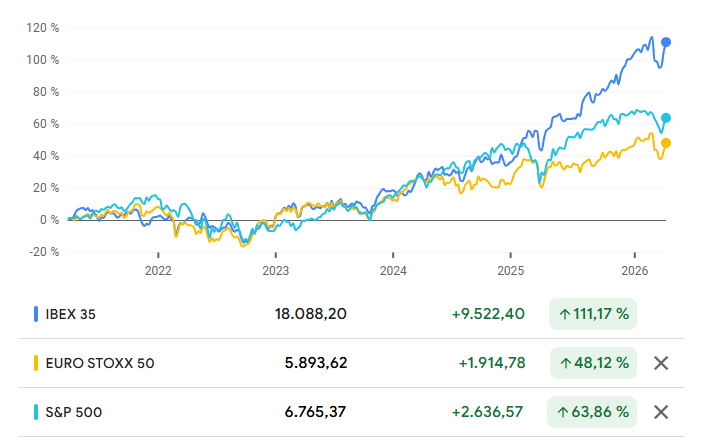Screen dimensions: 705x440
Task: Click the 2022 label on the time axis
Action: [x=158, y=270]
